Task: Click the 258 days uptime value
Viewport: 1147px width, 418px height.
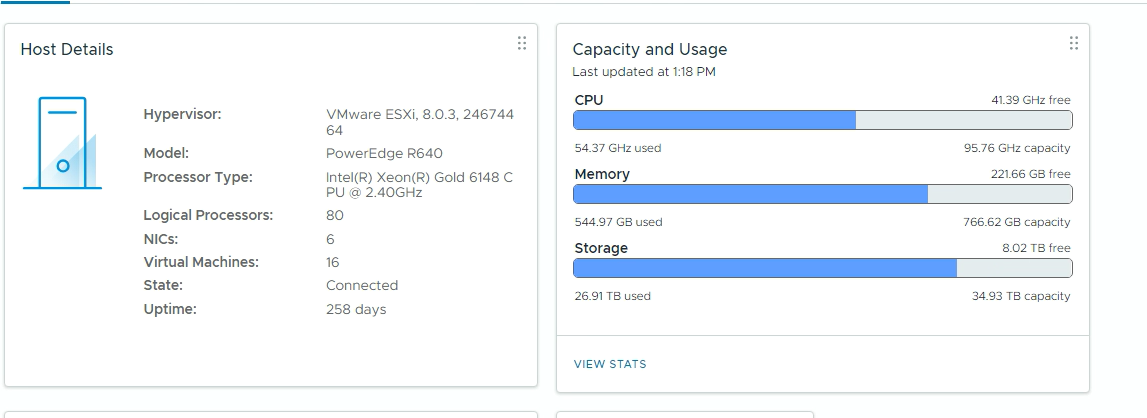Action: click(x=356, y=310)
